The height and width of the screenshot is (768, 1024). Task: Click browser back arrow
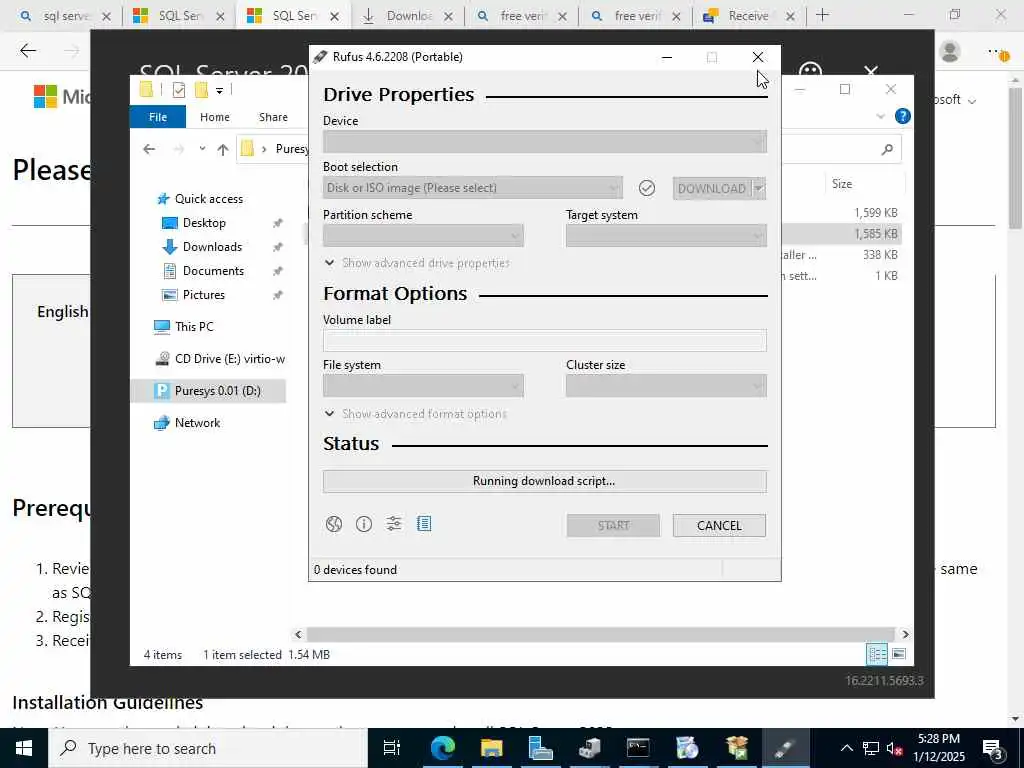pos(27,50)
